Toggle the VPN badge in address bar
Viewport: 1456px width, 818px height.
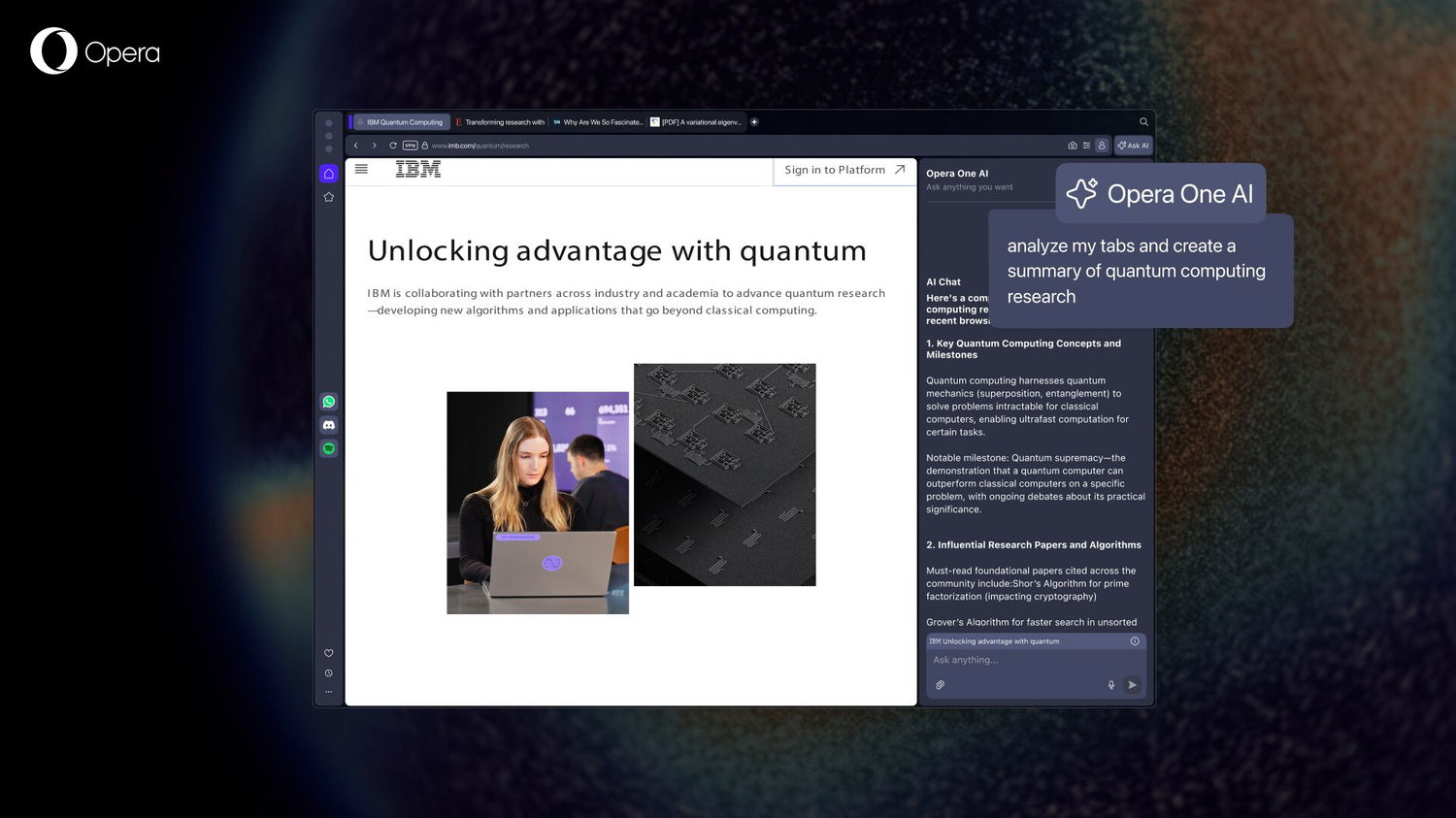click(x=410, y=146)
